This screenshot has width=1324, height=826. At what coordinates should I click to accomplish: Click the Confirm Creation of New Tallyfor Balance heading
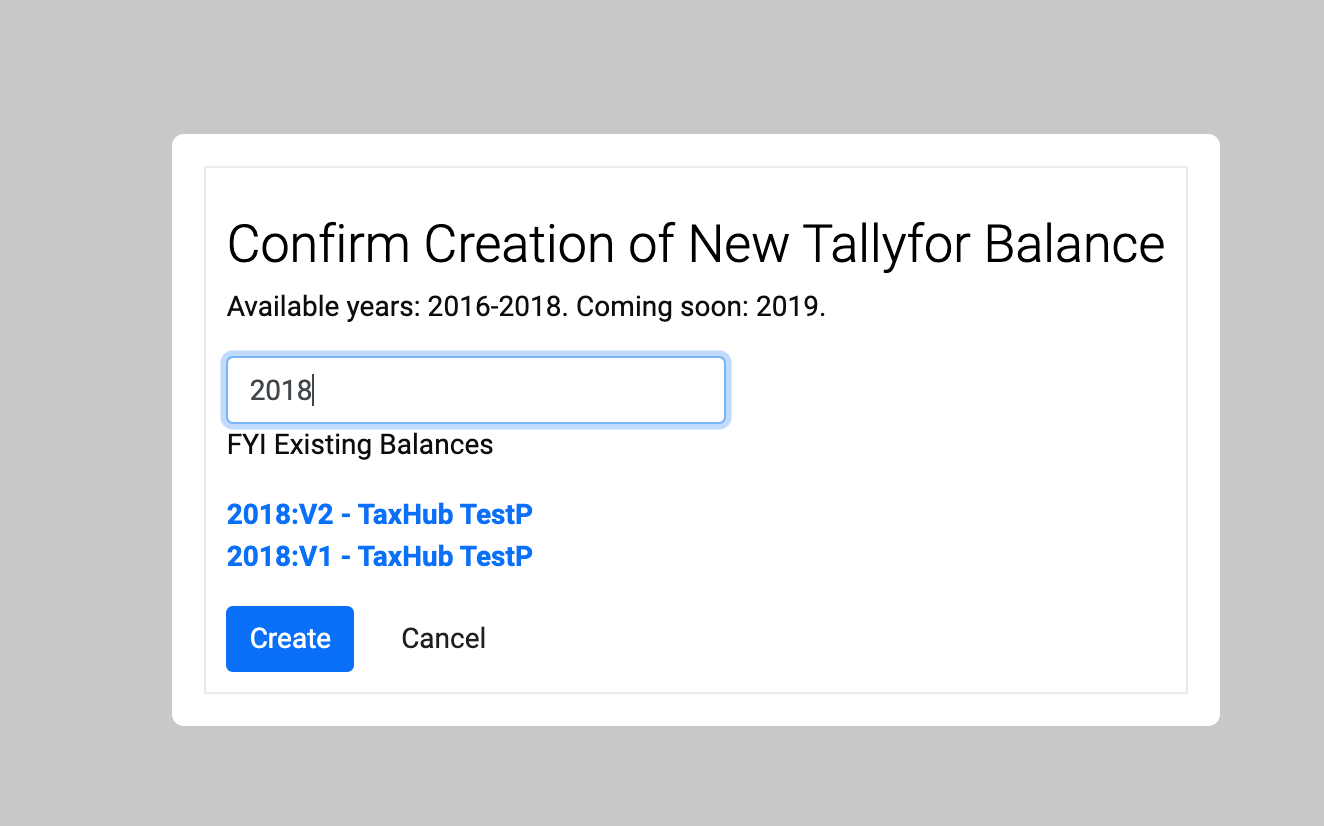point(696,244)
